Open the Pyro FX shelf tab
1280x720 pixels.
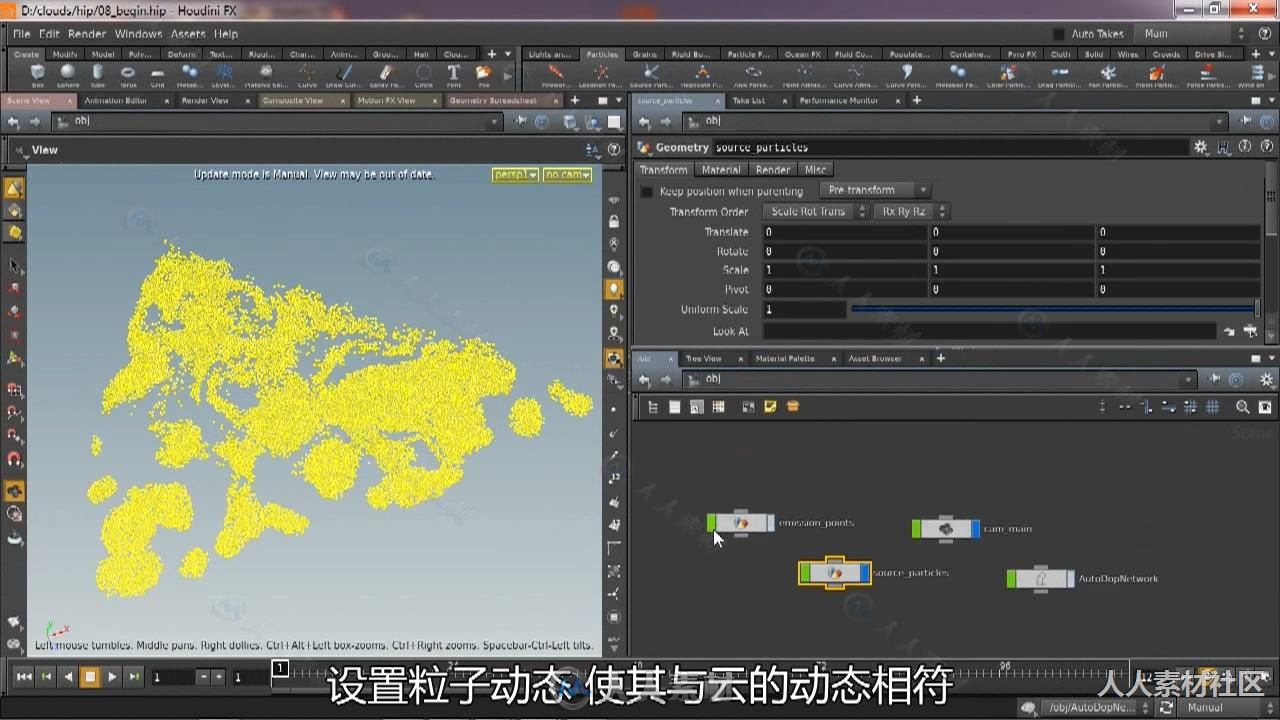(x=1020, y=54)
